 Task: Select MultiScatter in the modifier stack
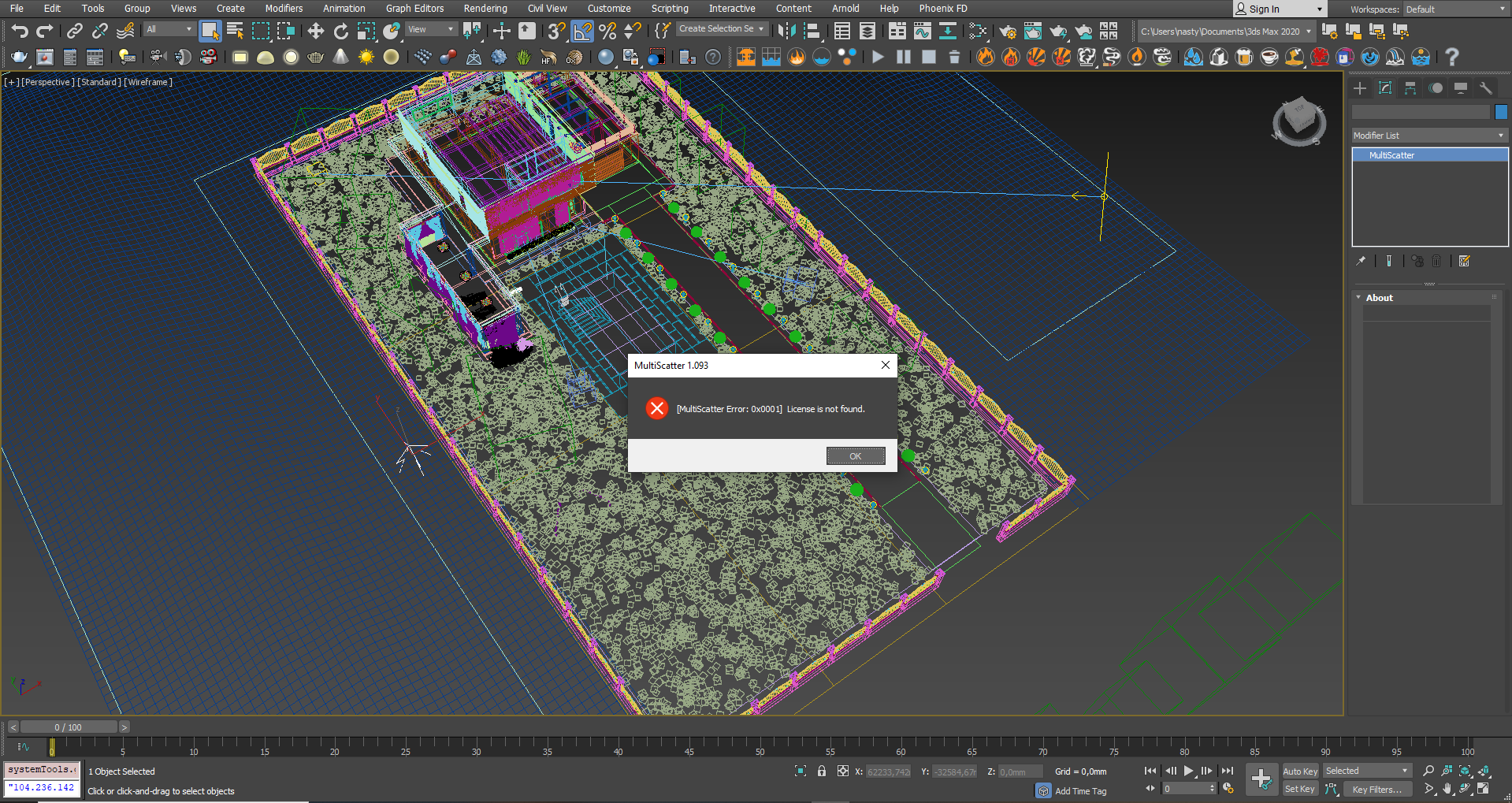[x=1391, y=155]
